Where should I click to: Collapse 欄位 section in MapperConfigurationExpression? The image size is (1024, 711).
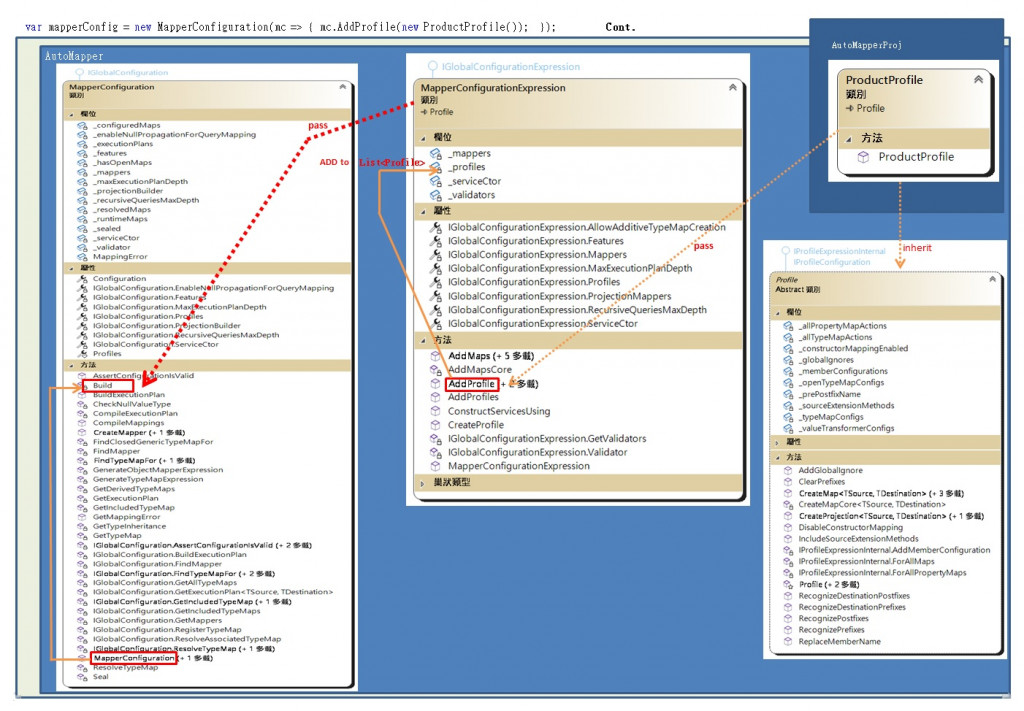[x=423, y=138]
